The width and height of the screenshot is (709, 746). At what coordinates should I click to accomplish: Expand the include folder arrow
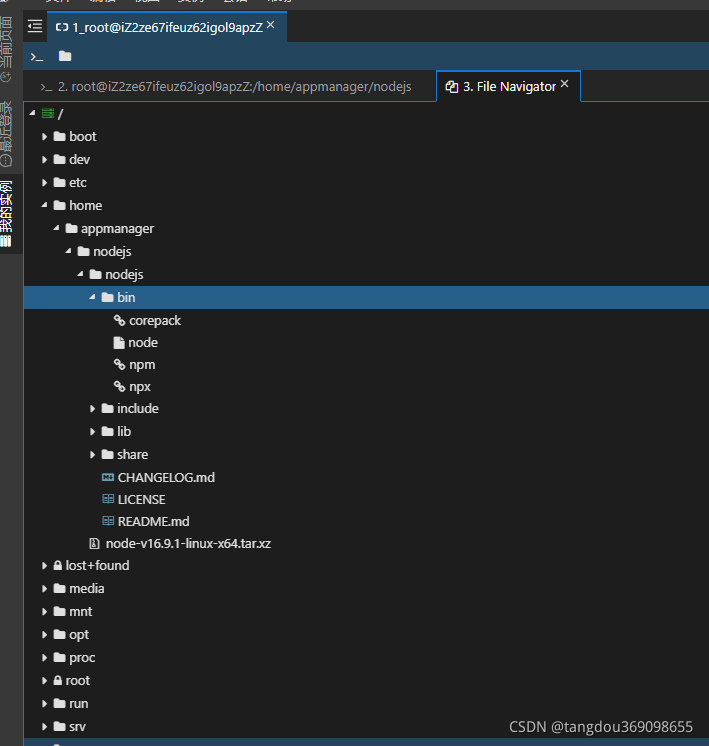[92, 409]
